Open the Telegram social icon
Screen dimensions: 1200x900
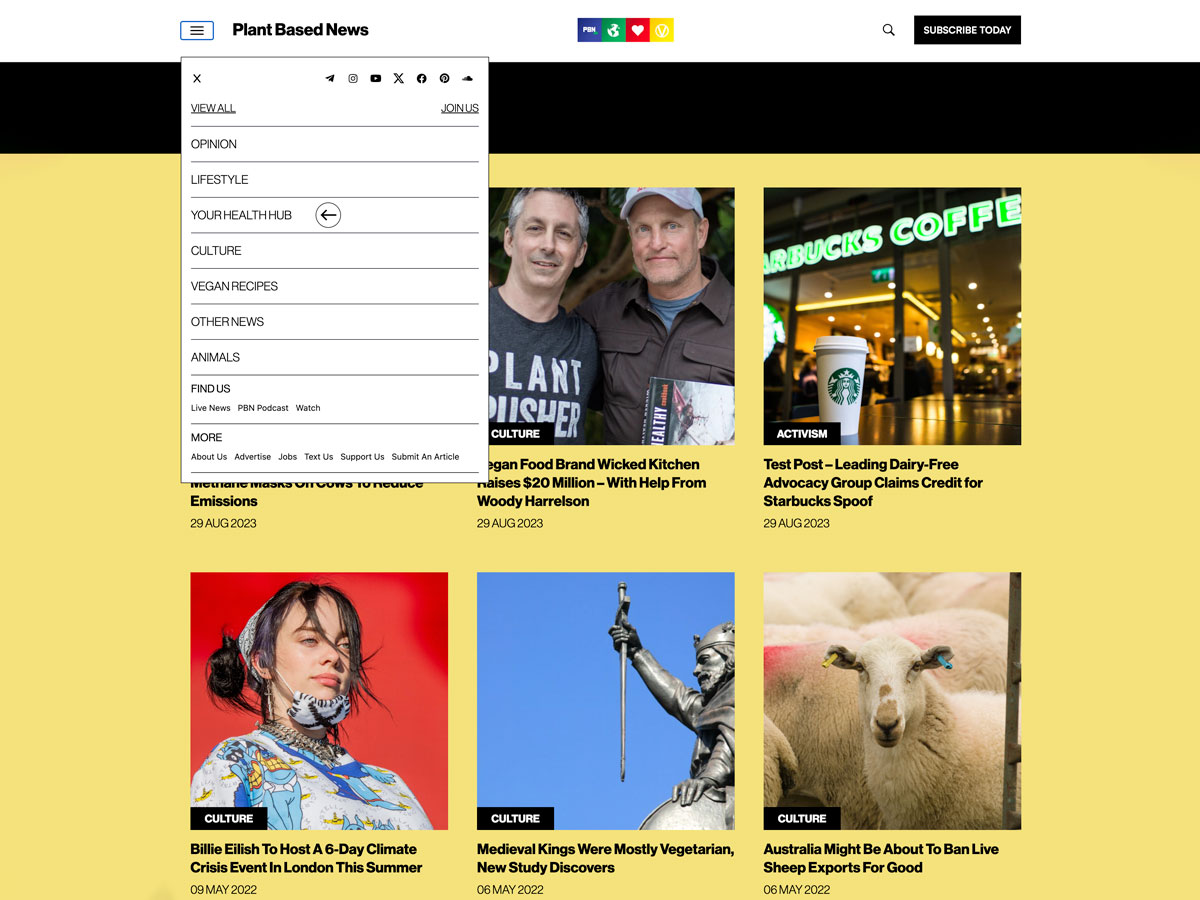click(x=330, y=79)
